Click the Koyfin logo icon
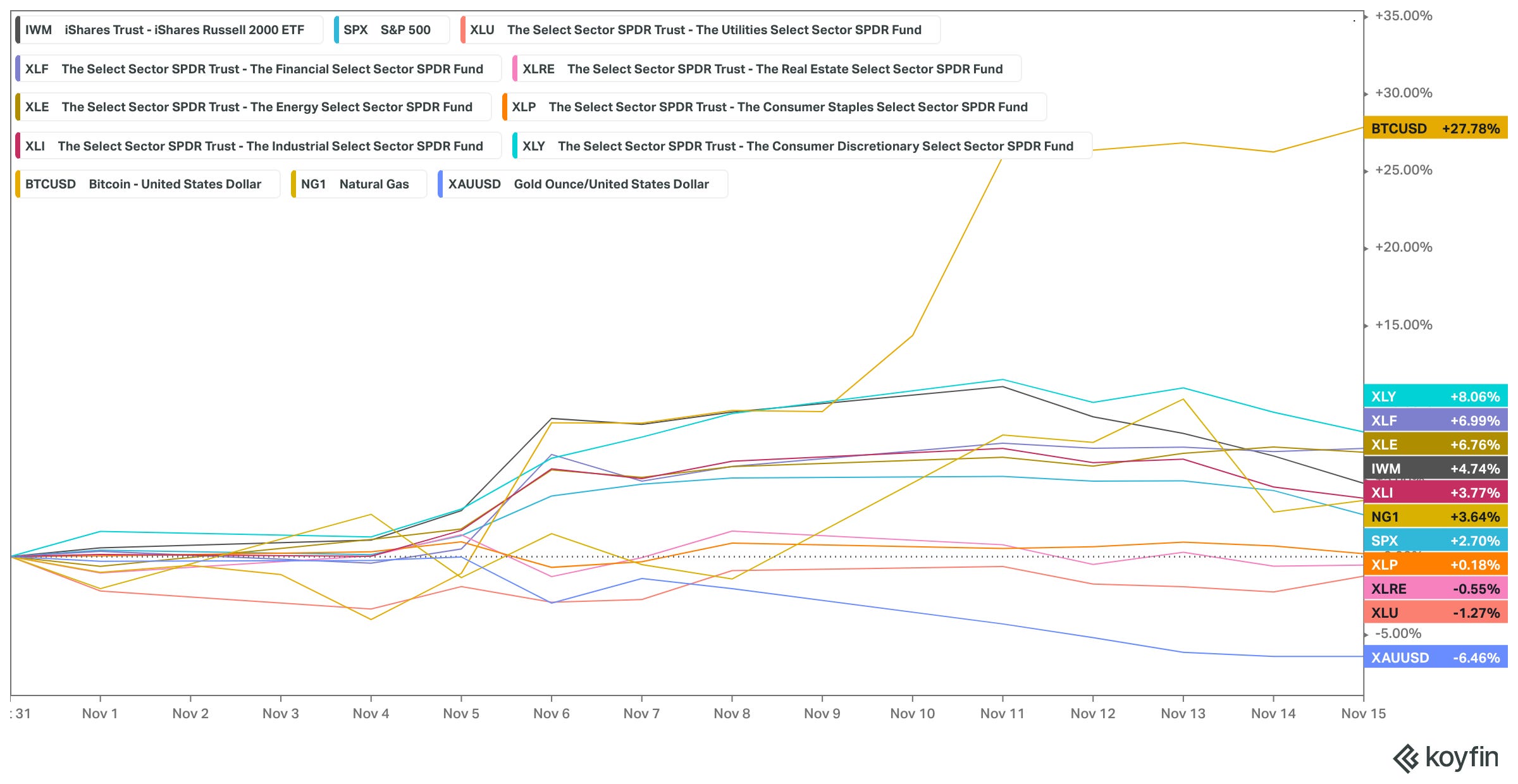1518x784 pixels. (1407, 759)
